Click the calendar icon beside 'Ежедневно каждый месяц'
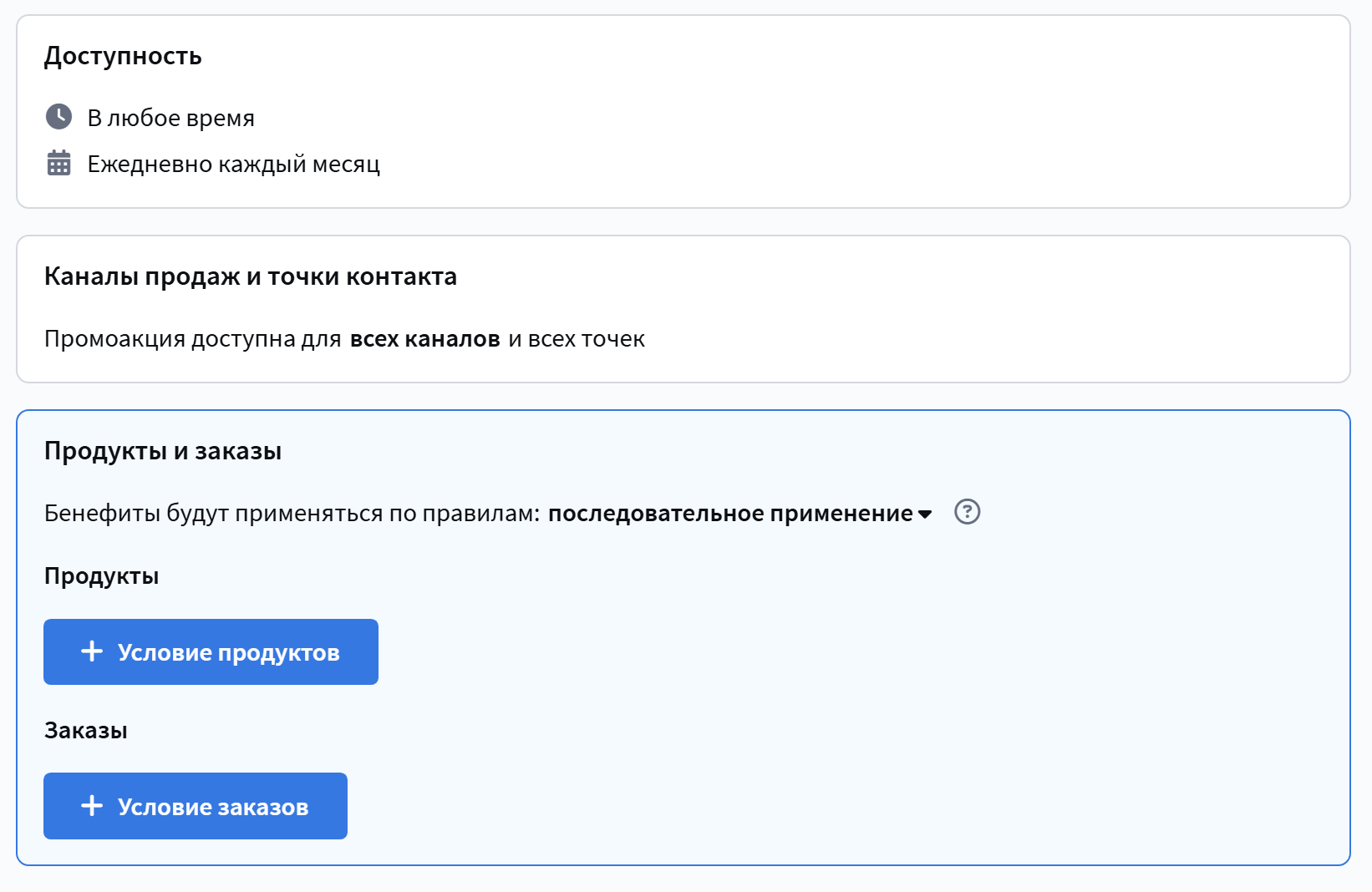This screenshot has height=892, width=1372. coord(58,163)
